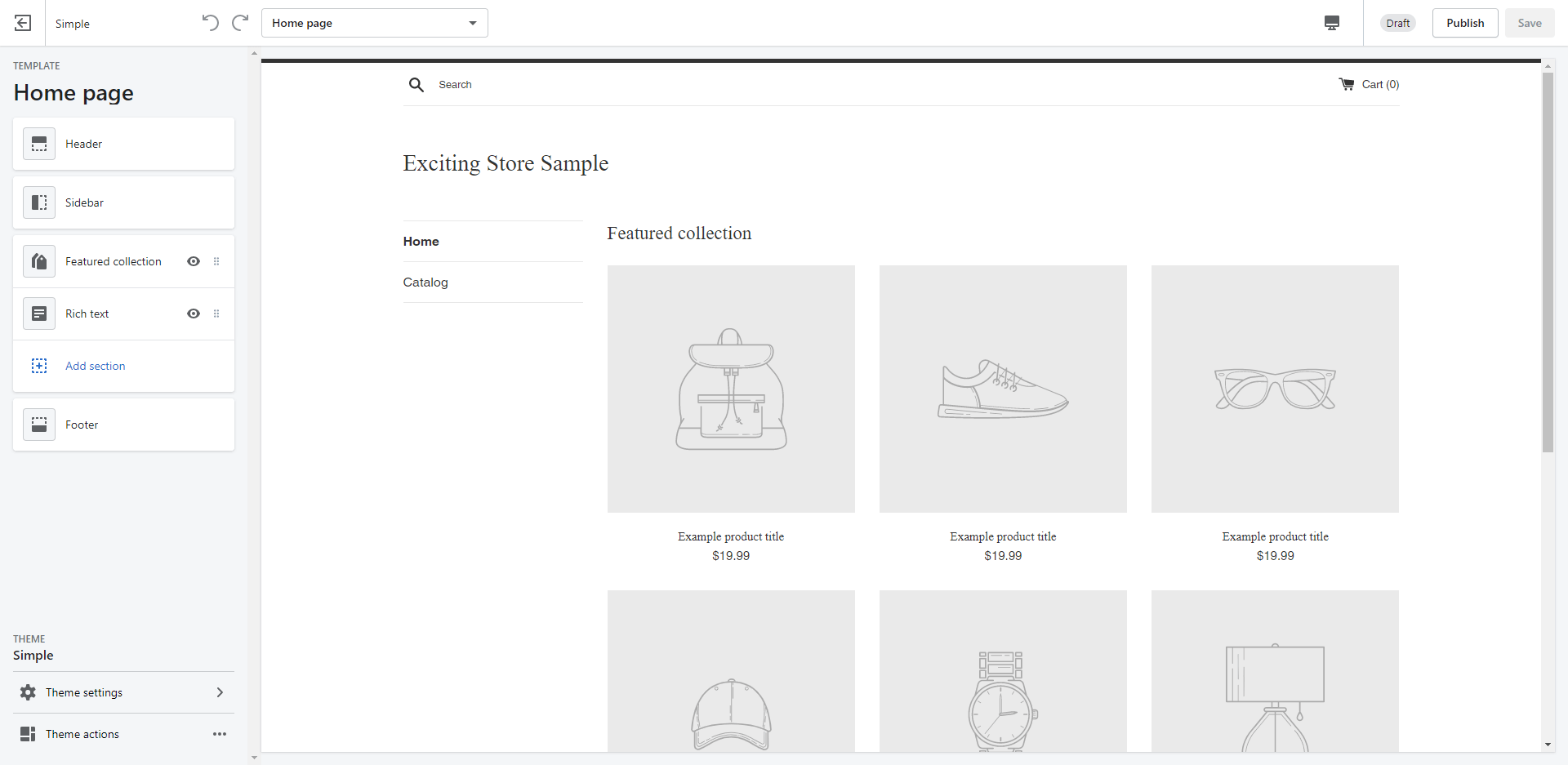Viewport: 1568px width, 765px height.
Task: Click the redo icon
Action: pyautogui.click(x=239, y=22)
